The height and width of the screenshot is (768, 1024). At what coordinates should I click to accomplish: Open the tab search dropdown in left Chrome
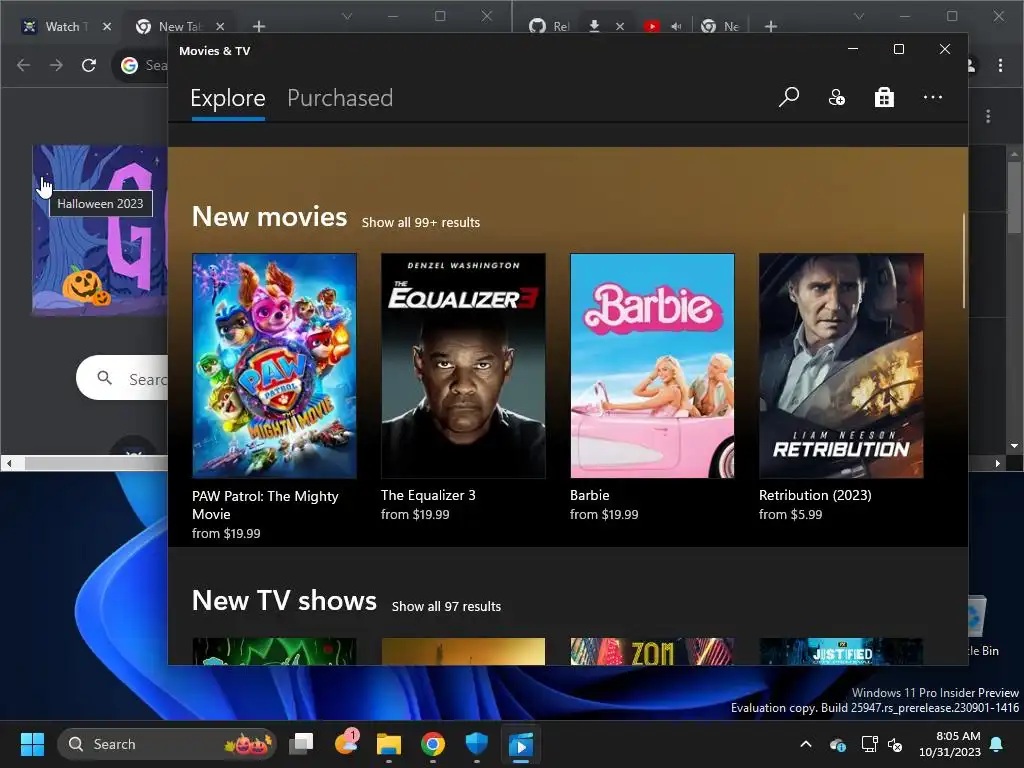pos(347,16)
